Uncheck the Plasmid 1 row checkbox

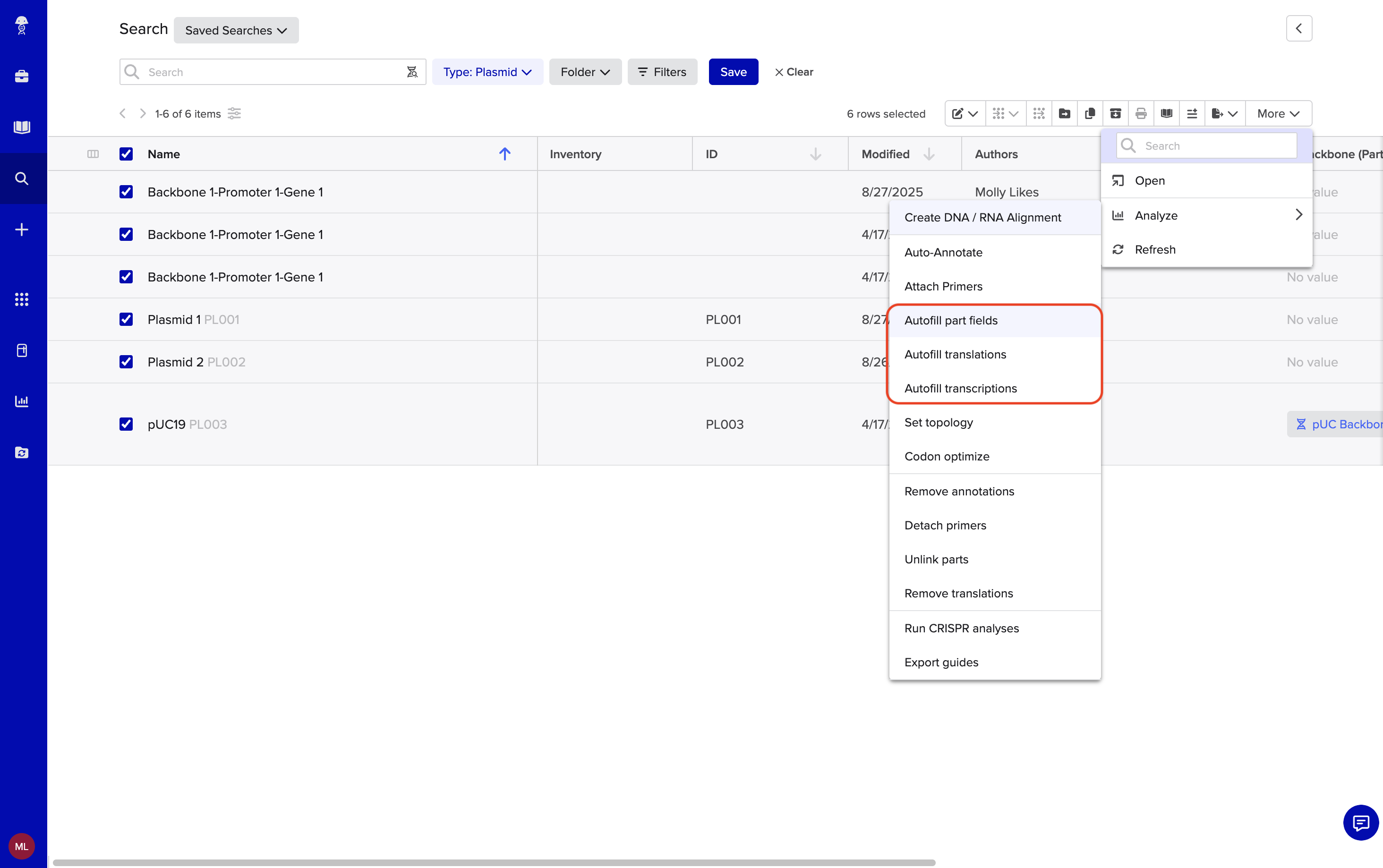(x=126, y=320)
